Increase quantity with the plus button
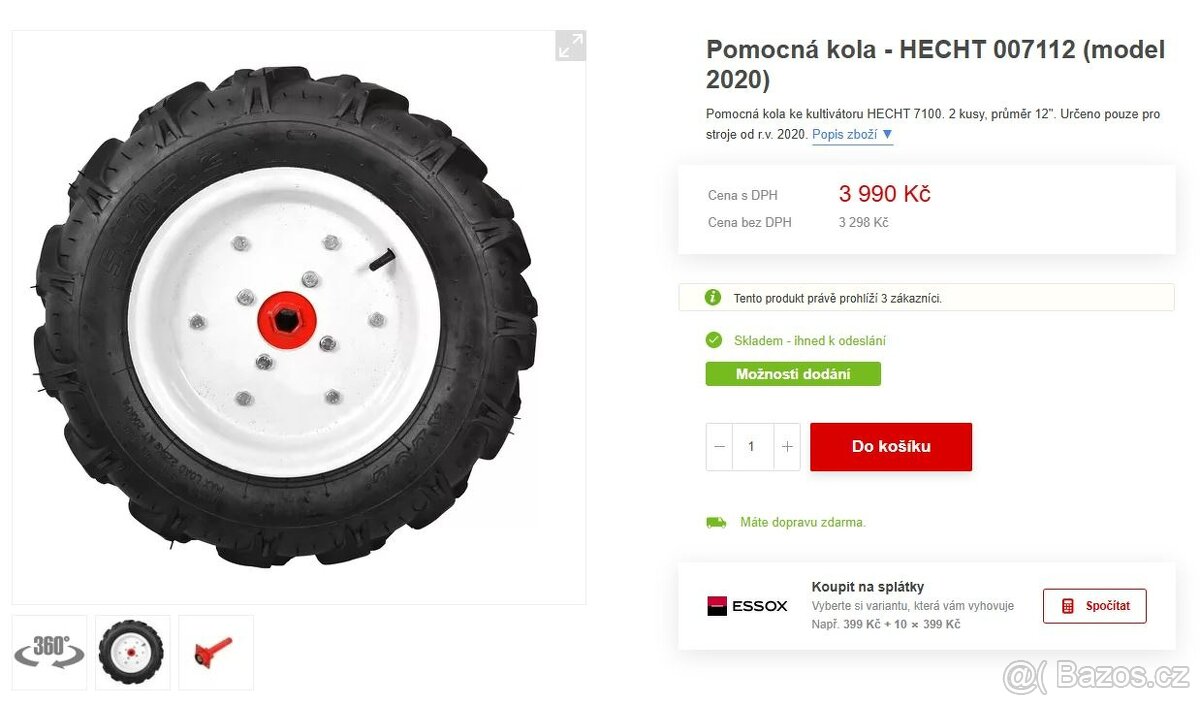Image resolution: width=1200 pixels, height=705 pixels. tap(787, 447)
